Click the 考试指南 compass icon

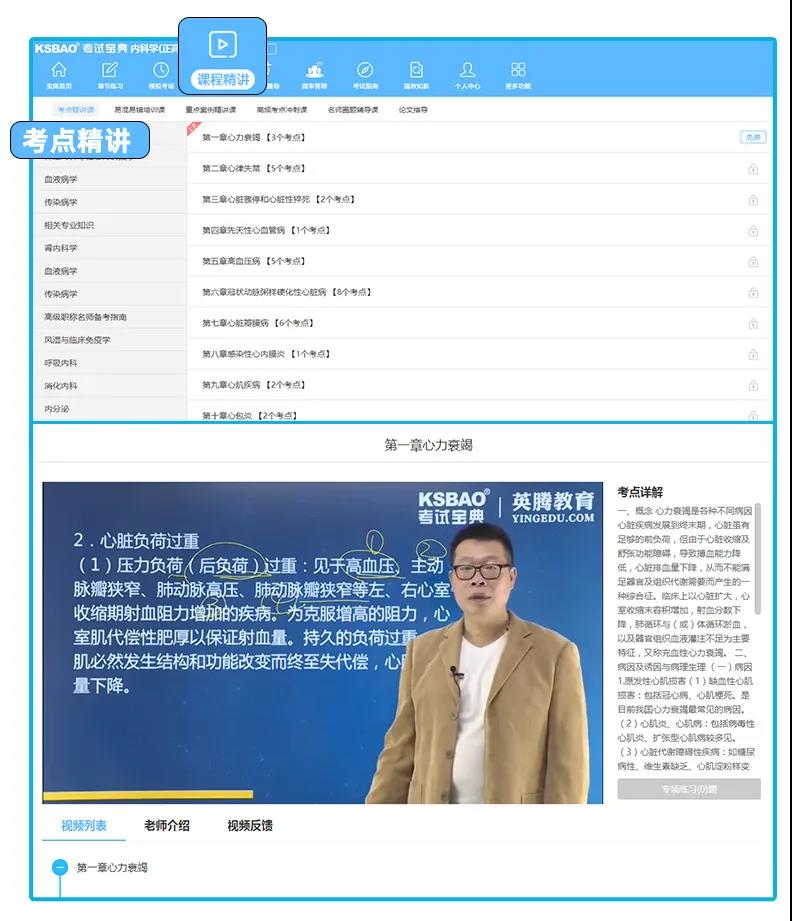point(365,70)
